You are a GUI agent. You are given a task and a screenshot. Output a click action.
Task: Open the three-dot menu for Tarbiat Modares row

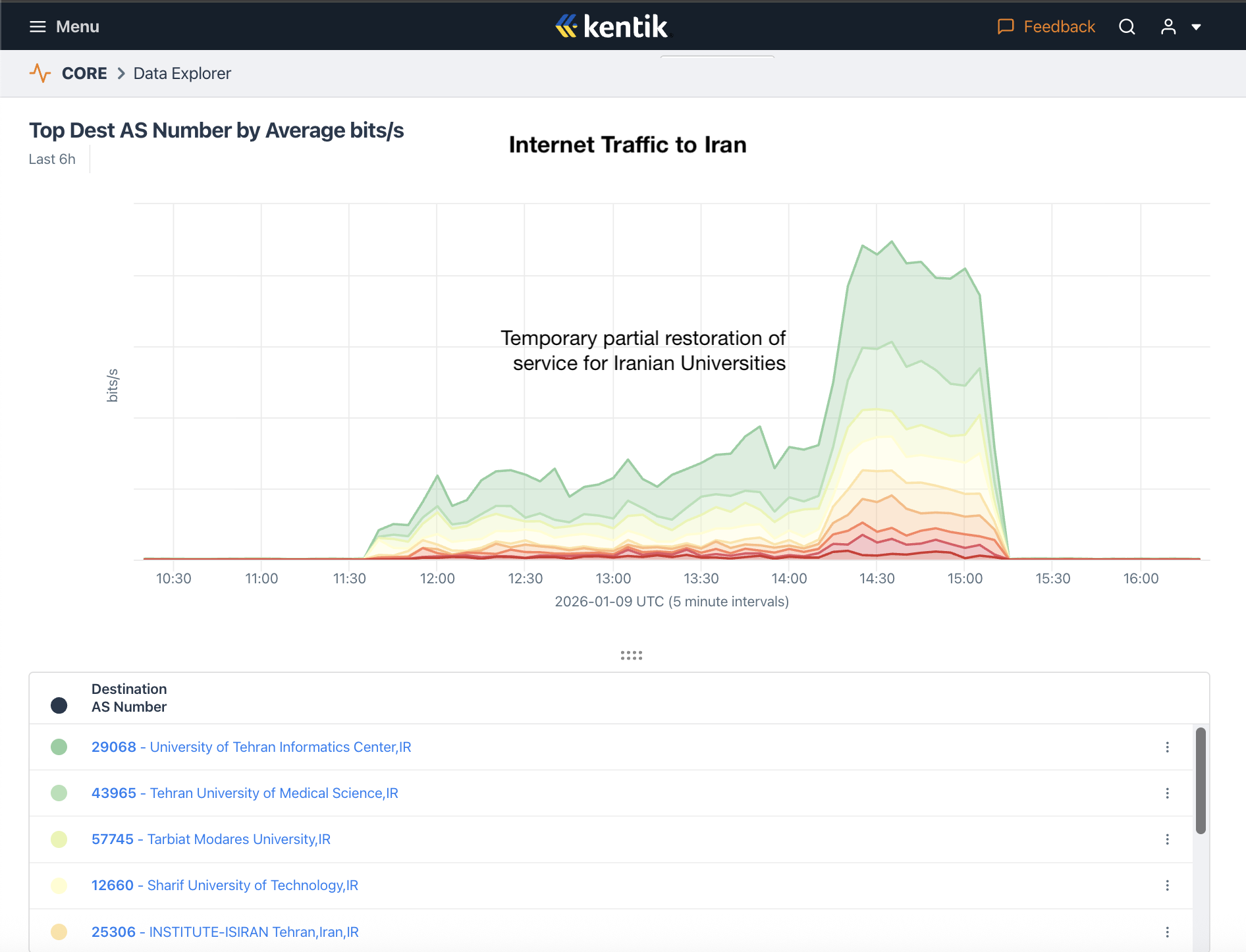1167,839
